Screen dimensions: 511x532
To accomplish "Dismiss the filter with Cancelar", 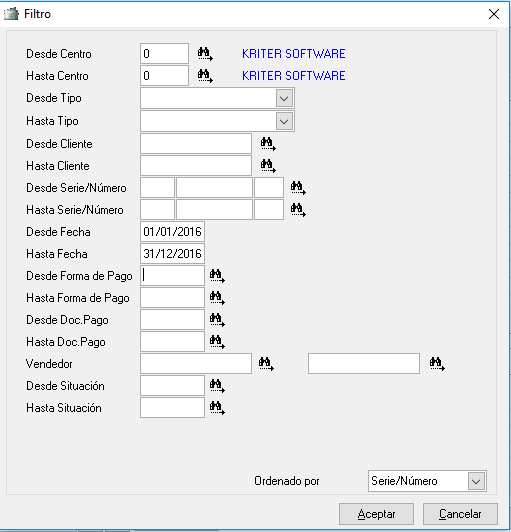I will click(x=460, y=514).
